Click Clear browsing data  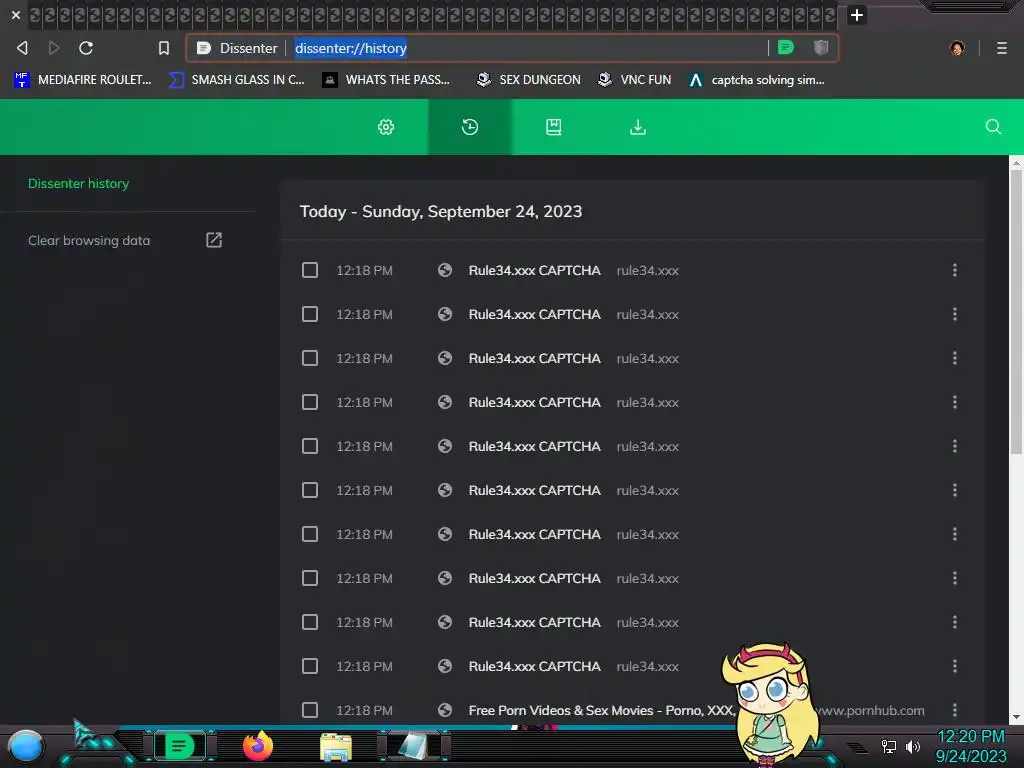(x=89, y=240)
